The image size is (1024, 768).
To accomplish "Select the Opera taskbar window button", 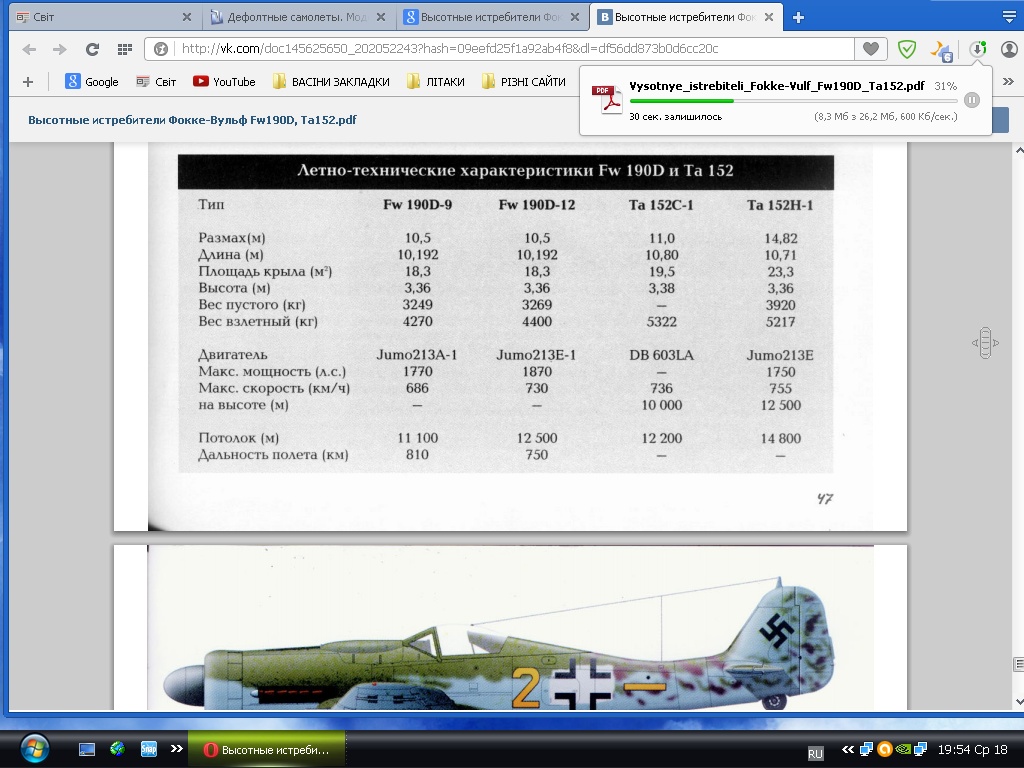I will 266,750.
